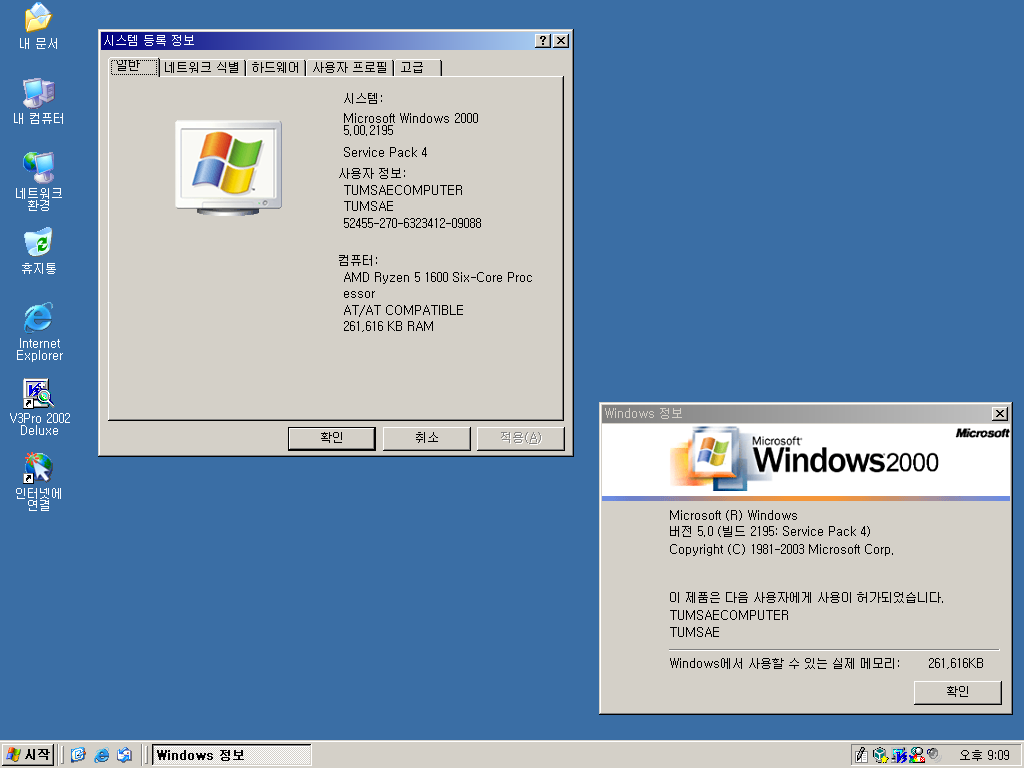
Task: Click the second system tray icon
Action: 880,755
